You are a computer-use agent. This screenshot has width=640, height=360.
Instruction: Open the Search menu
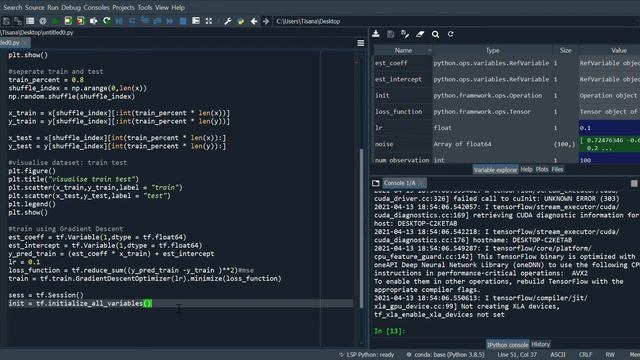(12, 7)
